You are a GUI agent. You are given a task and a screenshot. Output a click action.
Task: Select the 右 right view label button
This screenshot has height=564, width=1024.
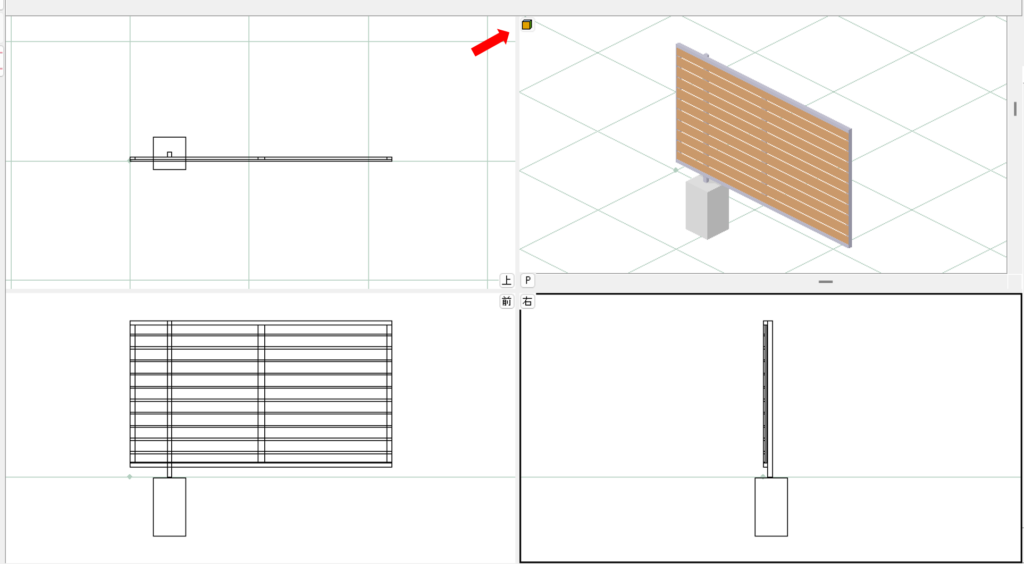pyautogui.click(x=528, y=301)
